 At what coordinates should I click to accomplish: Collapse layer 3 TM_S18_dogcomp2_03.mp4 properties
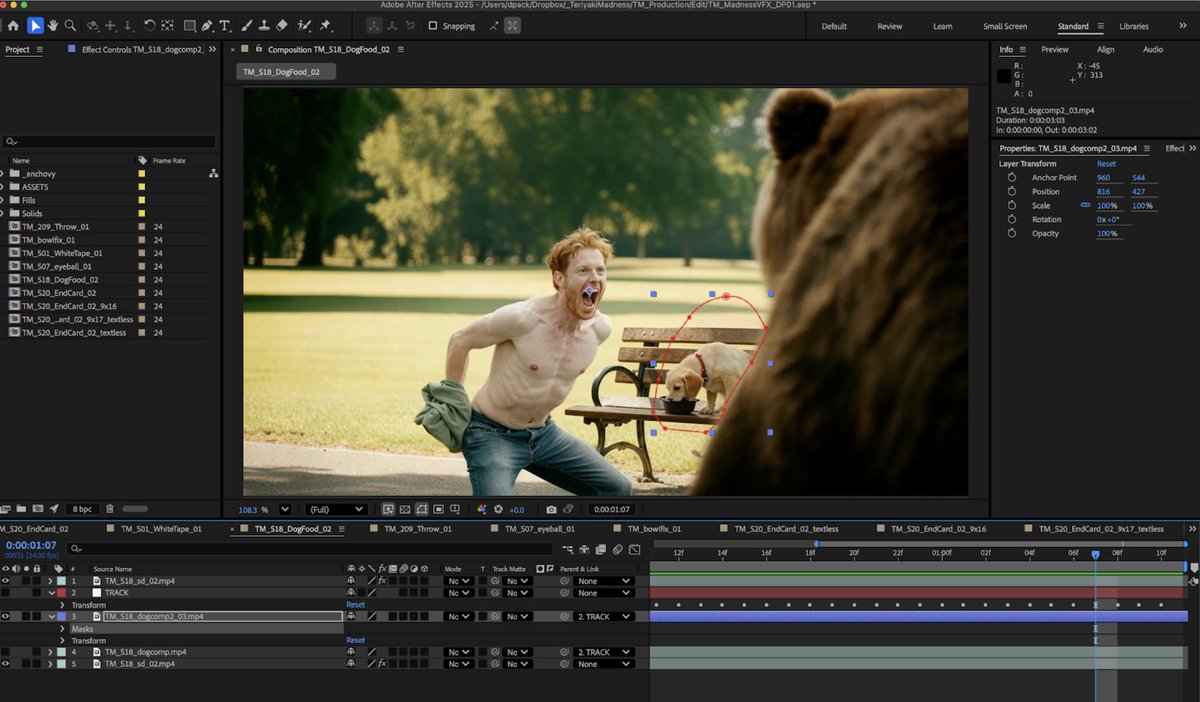[51, 617]
